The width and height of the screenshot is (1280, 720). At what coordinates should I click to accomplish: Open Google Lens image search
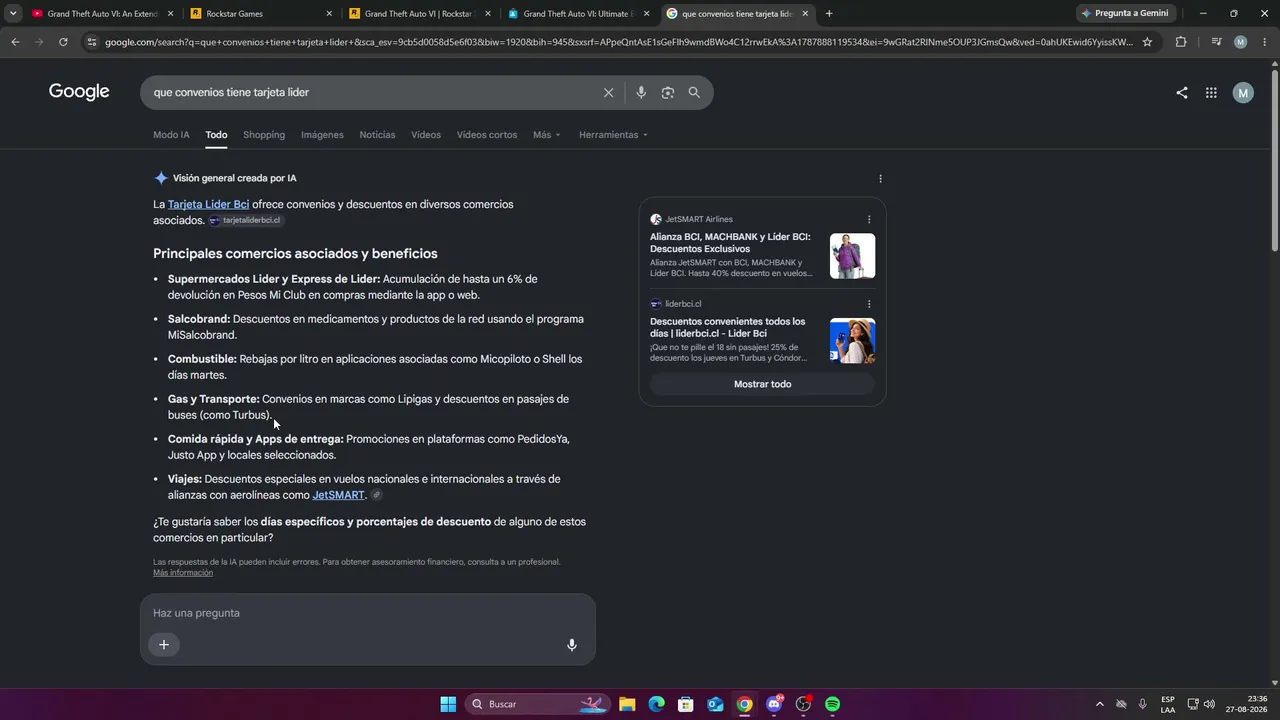coord(667,92)
